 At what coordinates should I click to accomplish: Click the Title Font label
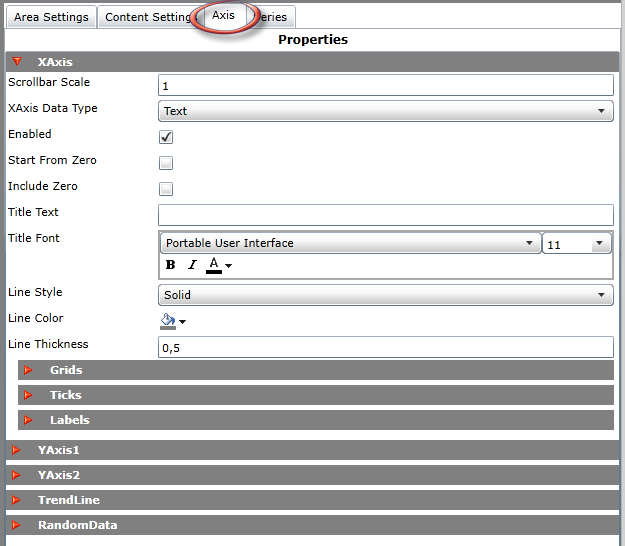34,238
